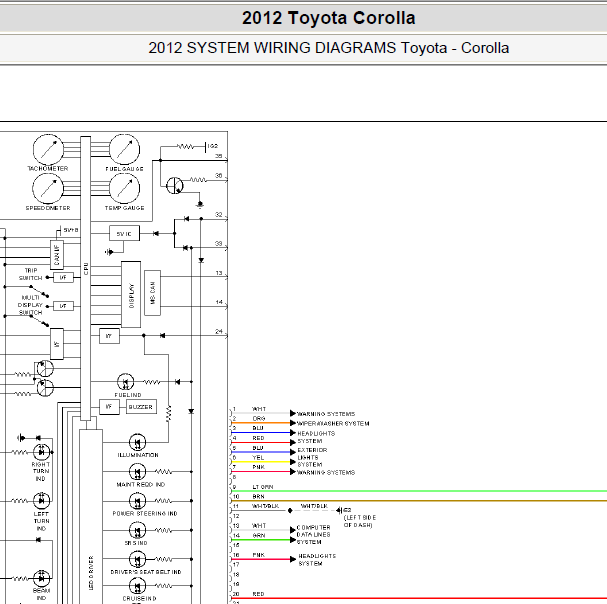Click the LEFT TURN IND LED symbol

point(41,501)
